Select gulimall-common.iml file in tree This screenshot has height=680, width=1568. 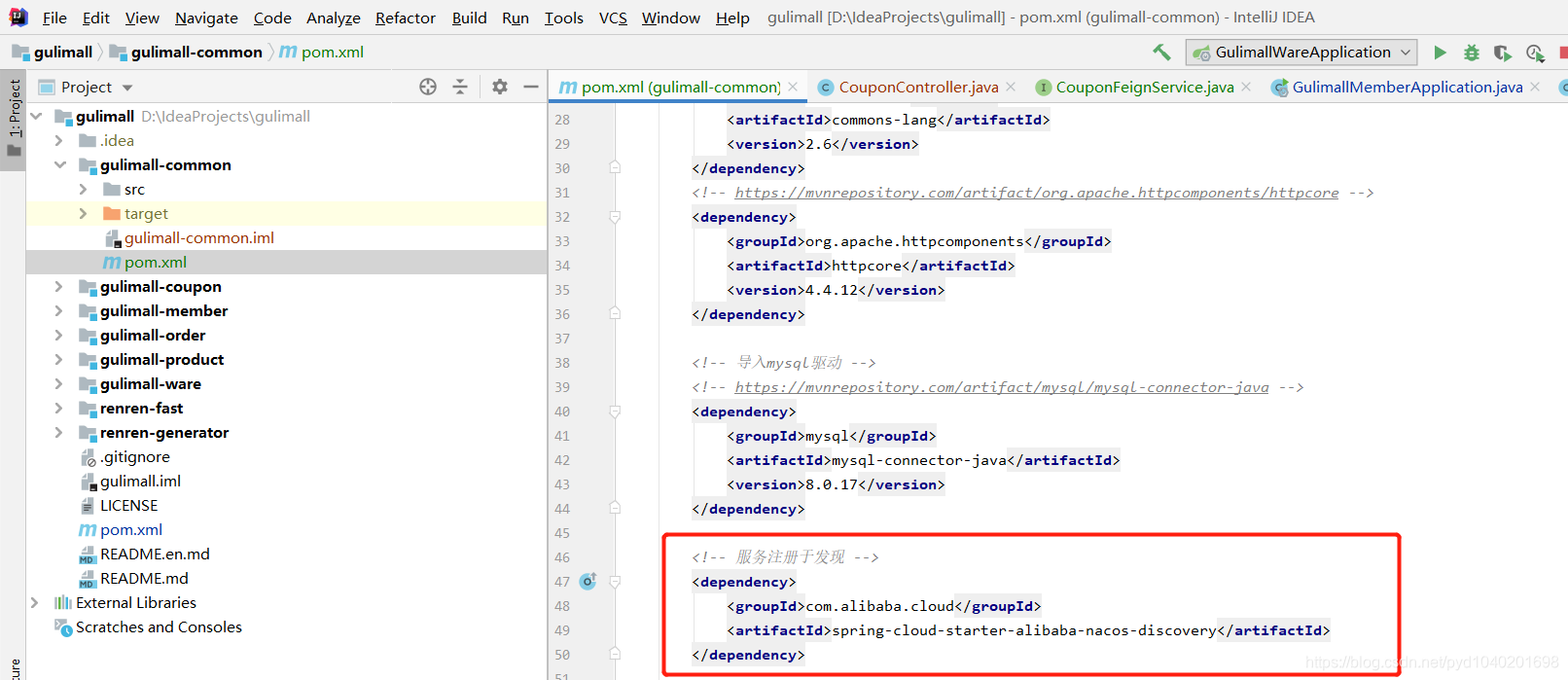coord(199,237)
